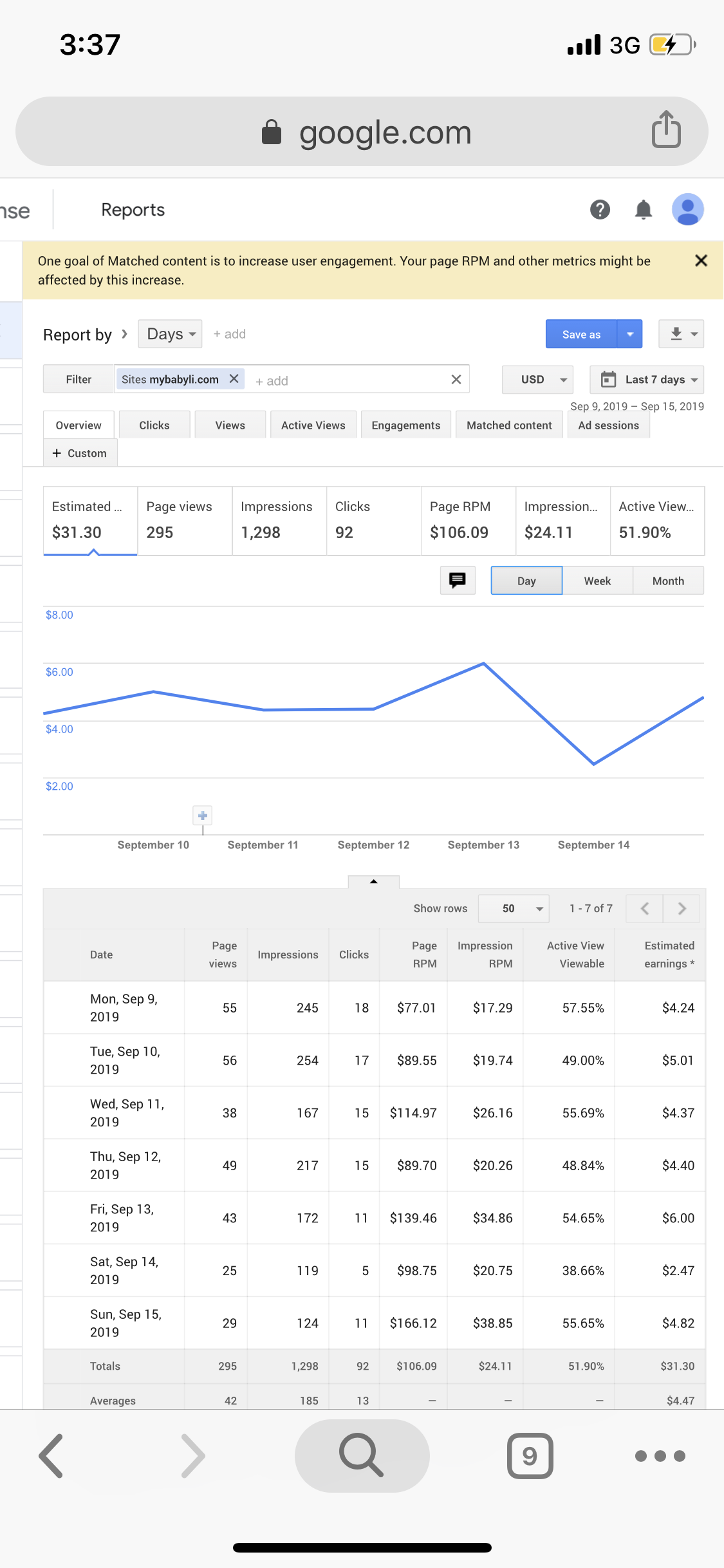Expand the Days report-by dropdown
724x1568 pixels.
tap(171, 334)
